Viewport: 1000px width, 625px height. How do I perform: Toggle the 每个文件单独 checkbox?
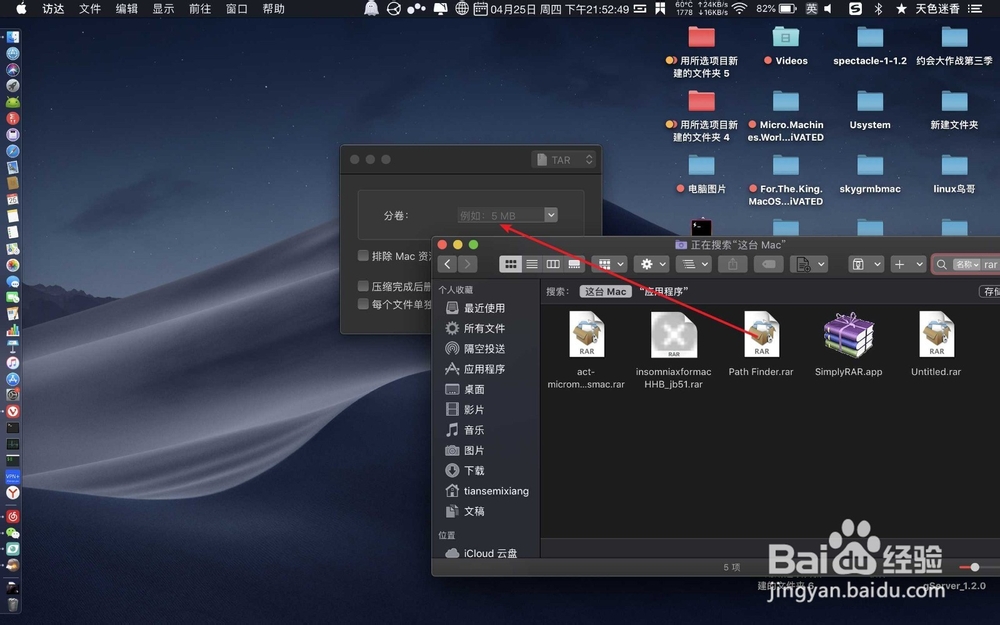[x=362, y=304]
